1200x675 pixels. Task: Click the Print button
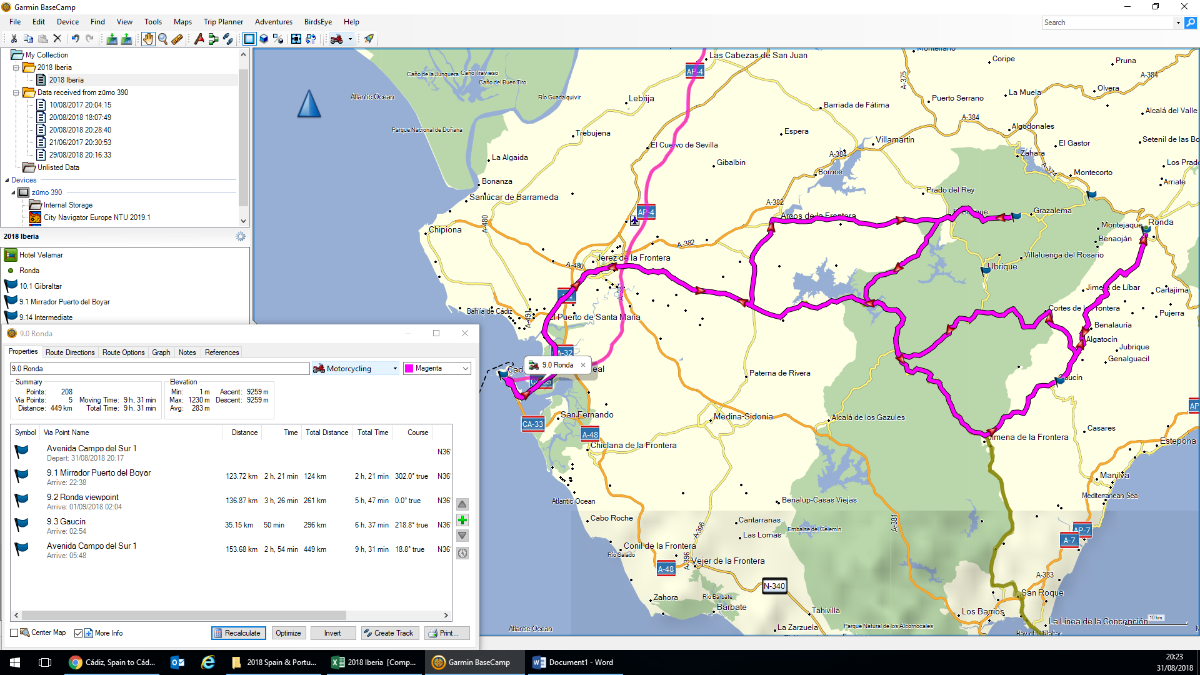447,633
